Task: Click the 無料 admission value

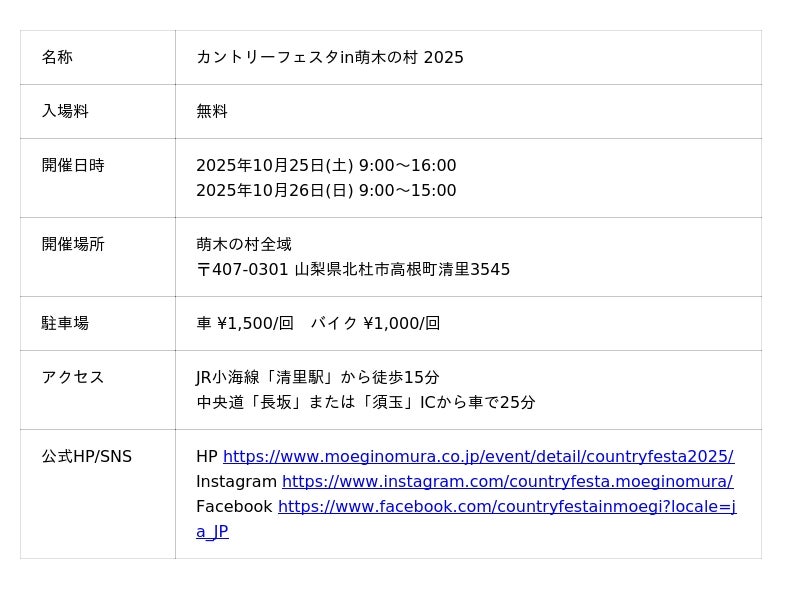Action: point(212,112)
